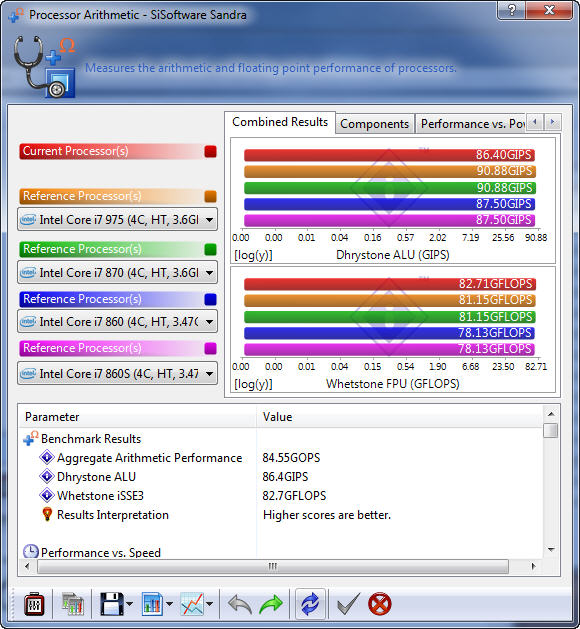This screenshot has height=629, width=580.
Task: Open the Intel Core i7 870 dropdown
Action: point(118,273)
